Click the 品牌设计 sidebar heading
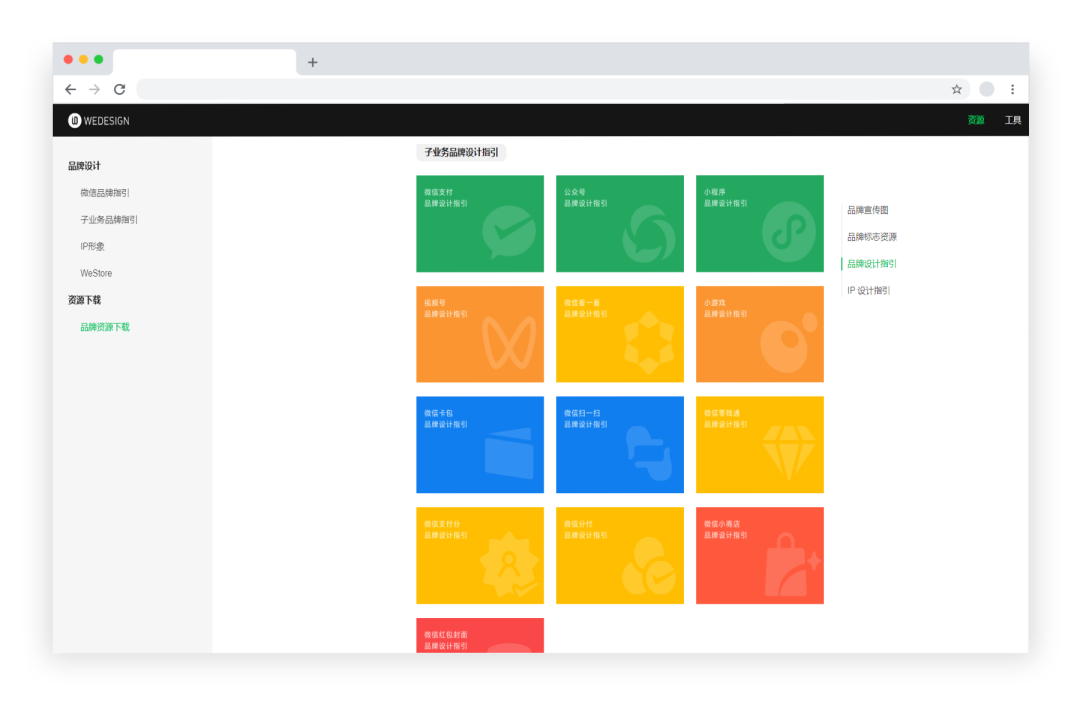The image size is (1080, 720). (84, 166)
